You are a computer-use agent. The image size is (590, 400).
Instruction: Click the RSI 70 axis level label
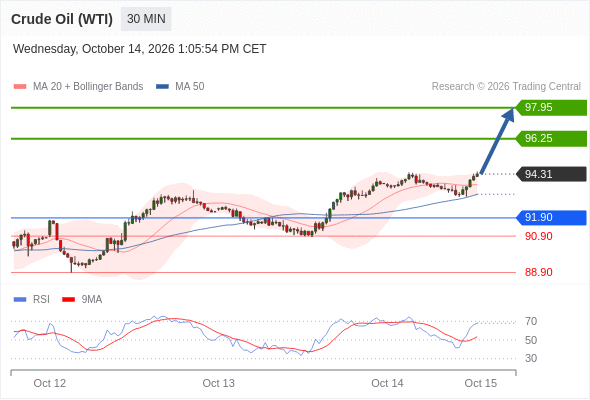(531, 321)
